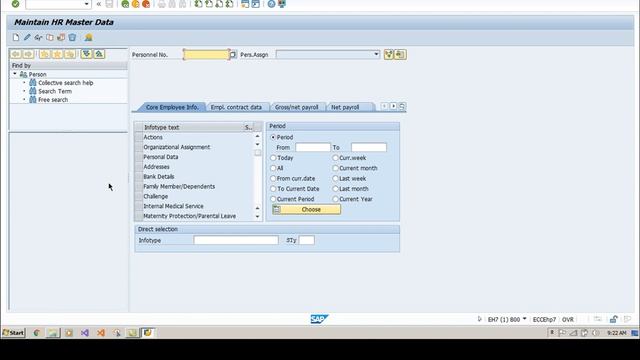Select Free search in Find by tree
This screenshot has width=640, height=360.
click(x=53, y=100)
